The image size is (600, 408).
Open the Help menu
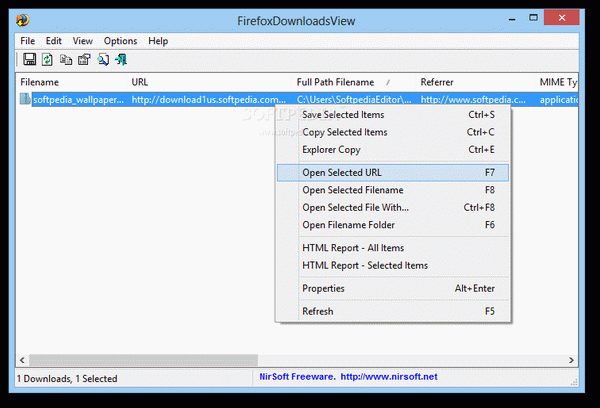pos(158,41)
